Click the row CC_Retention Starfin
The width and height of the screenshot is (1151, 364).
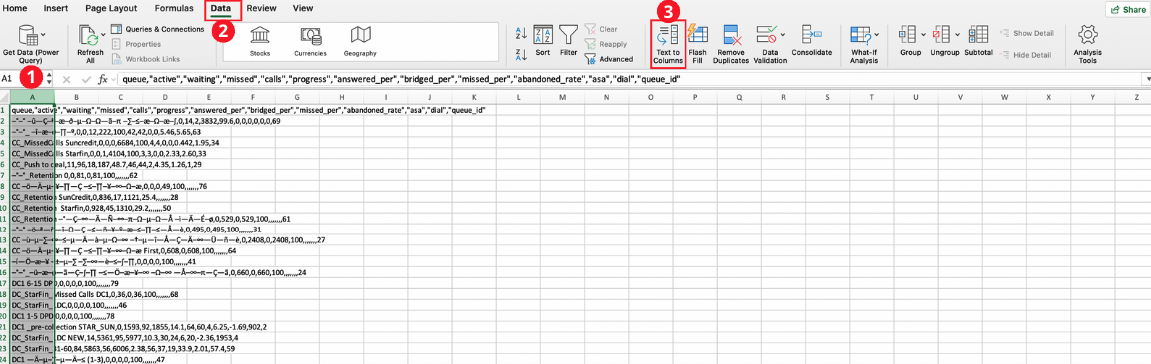point(91,208)
